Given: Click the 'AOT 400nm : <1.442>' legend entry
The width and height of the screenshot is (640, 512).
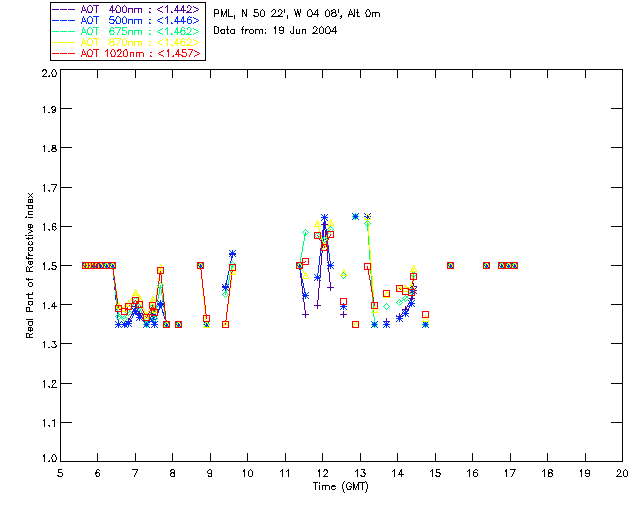Looking at the screenshot, I should (x=127, y=9).
